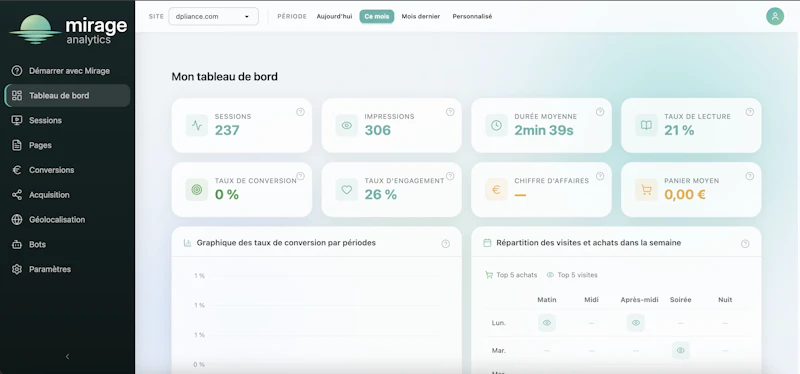Show help for the Sessions card
This screenshot has width=800, height=374.
[300, 112]
